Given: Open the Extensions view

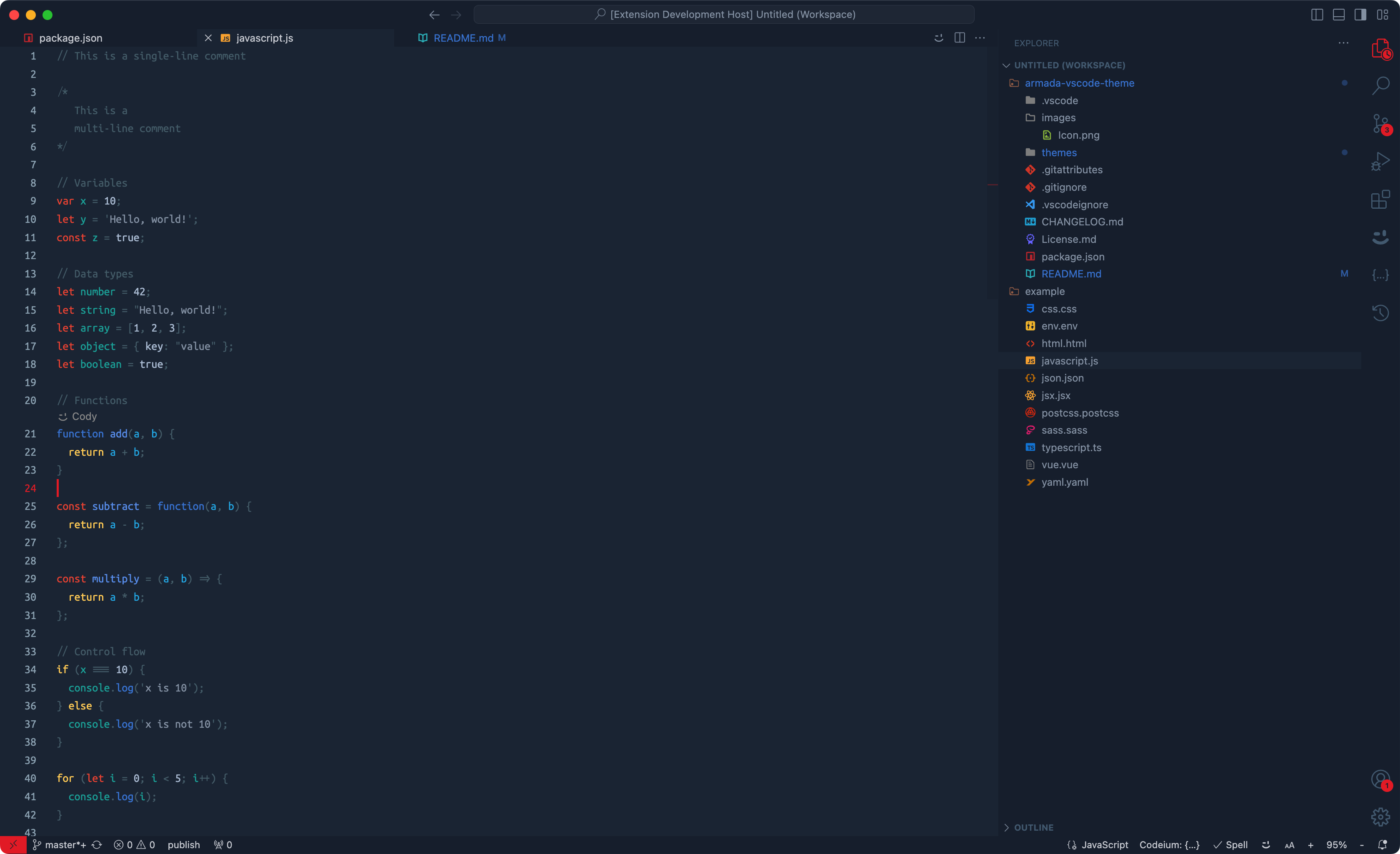Looking at the screenshot, I should [1380, 200].
